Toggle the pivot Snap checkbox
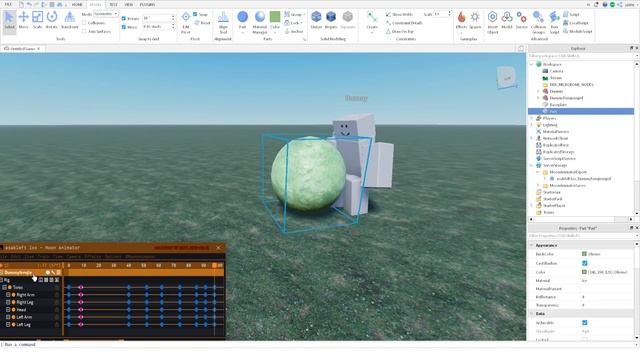 click(195, 14)
